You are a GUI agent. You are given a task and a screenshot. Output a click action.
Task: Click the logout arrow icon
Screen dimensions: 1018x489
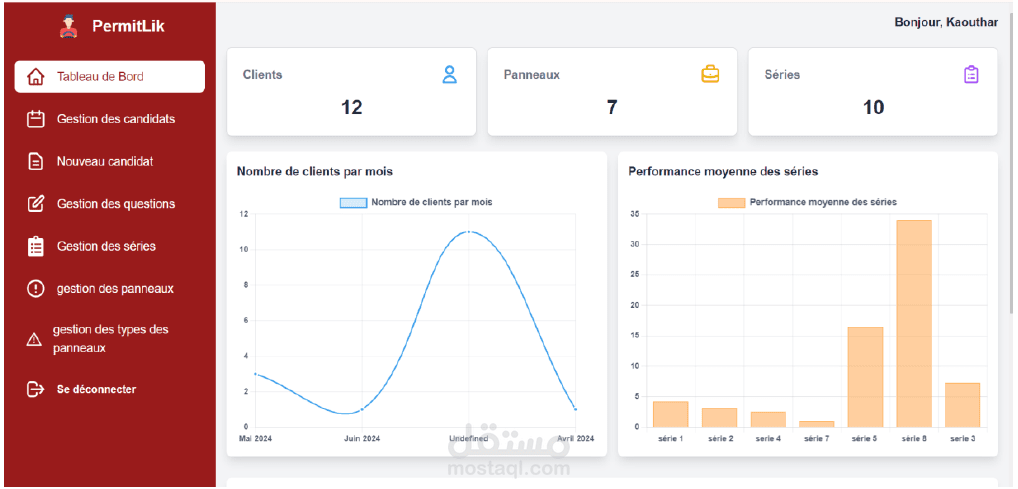pos(35,390)
